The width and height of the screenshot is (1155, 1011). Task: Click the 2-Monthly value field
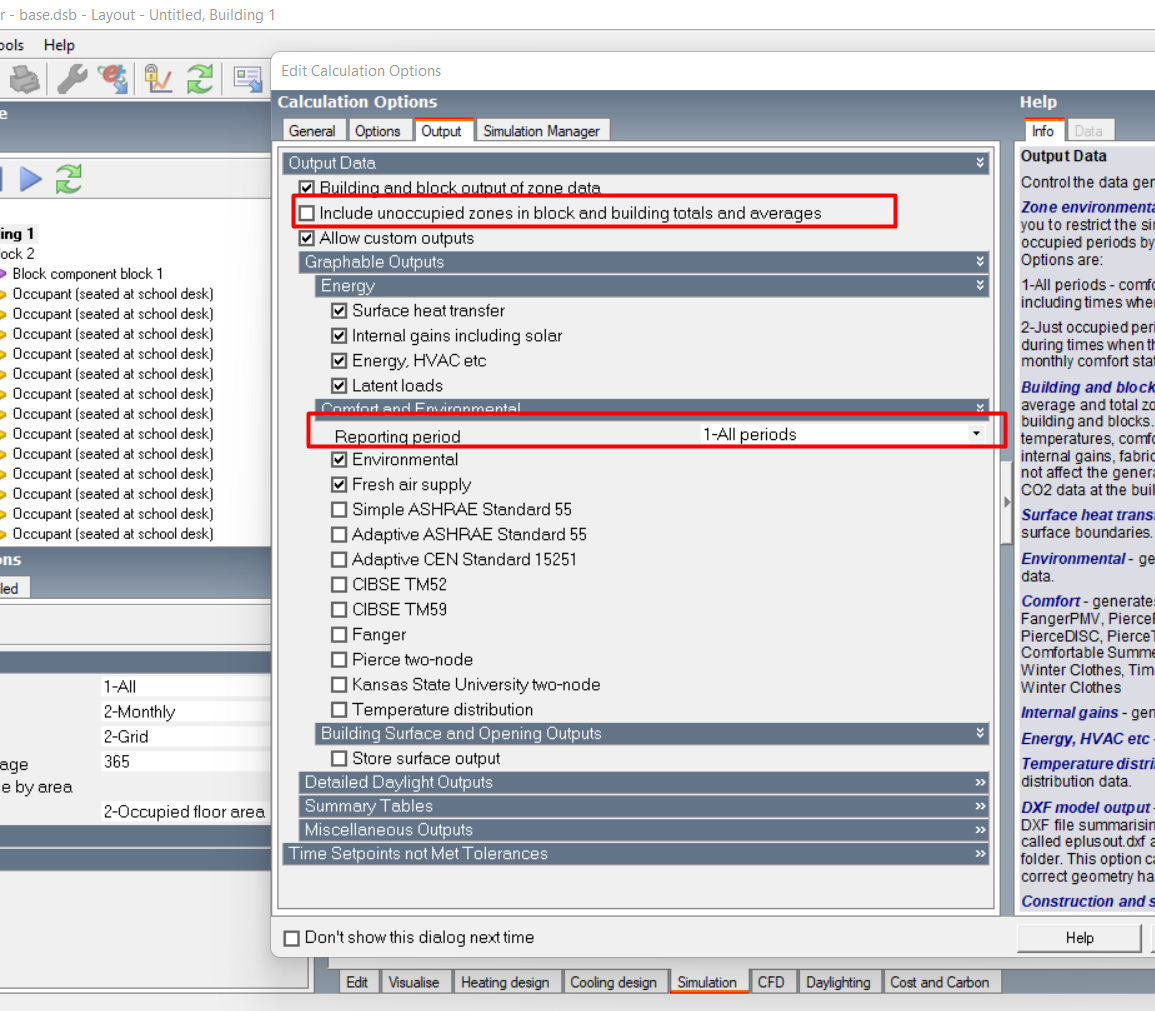point(184,711)
